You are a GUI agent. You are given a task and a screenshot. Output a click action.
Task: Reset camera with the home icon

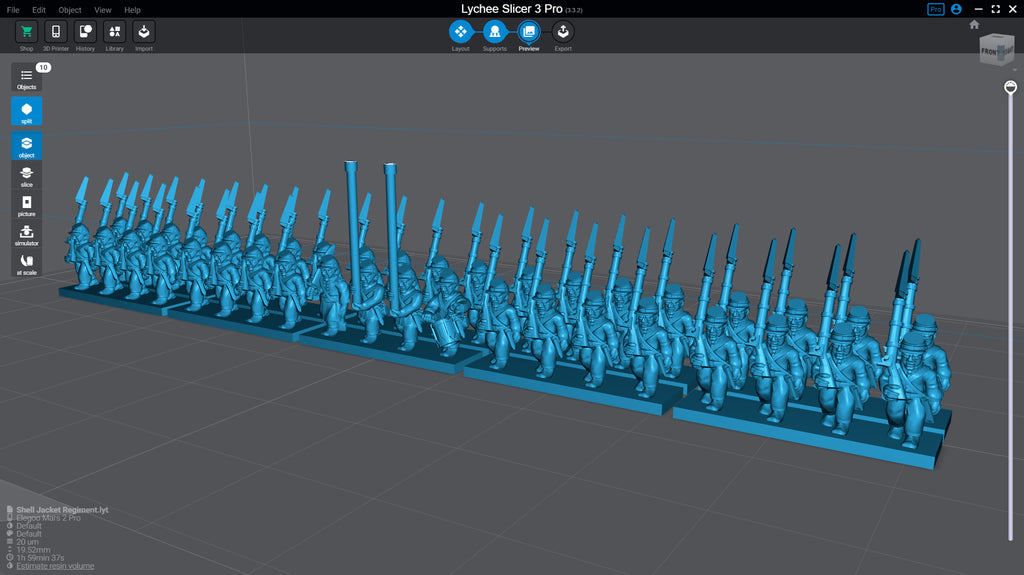974,25
